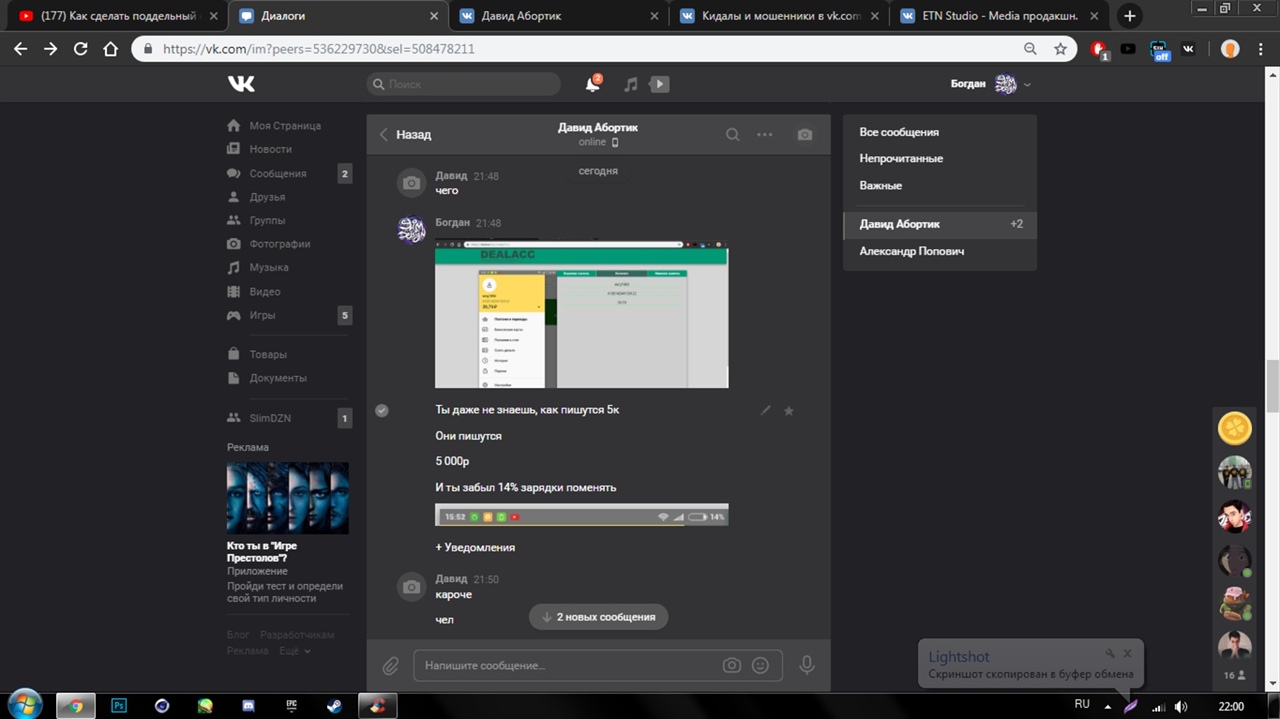Jump to 2 новых сообщения
The width and height of the screenshot is (1280, 719).
598,617
